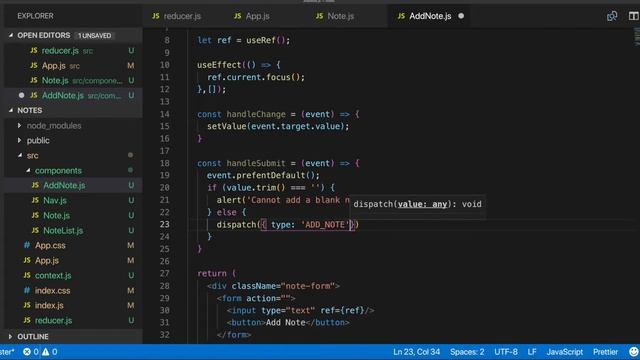This screenshot has width=640, height=360.
Task: Click the Add Note button text line 31
Action: click(x=285, y=322)
